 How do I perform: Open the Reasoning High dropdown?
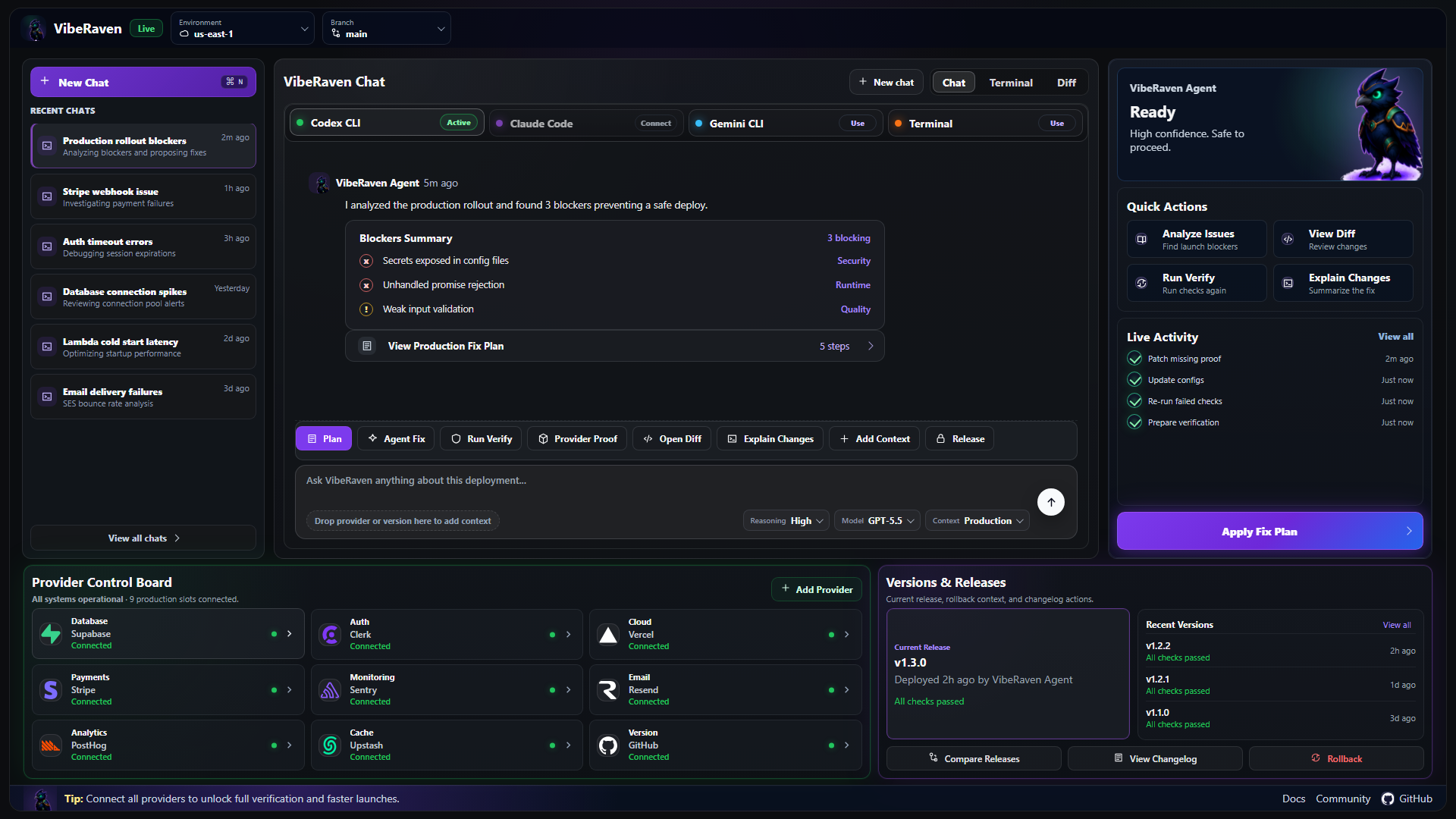786,521
